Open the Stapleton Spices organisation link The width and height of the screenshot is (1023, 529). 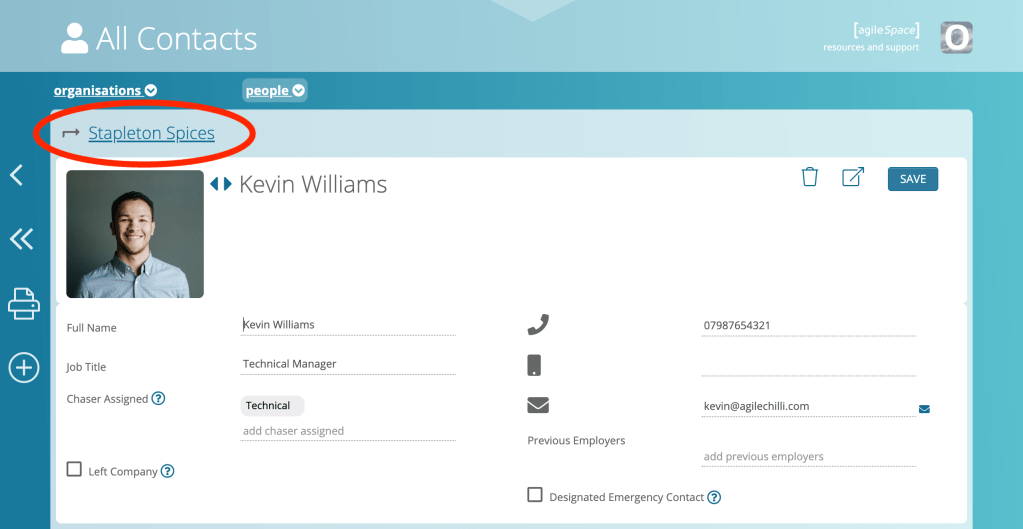click(151, 133)
